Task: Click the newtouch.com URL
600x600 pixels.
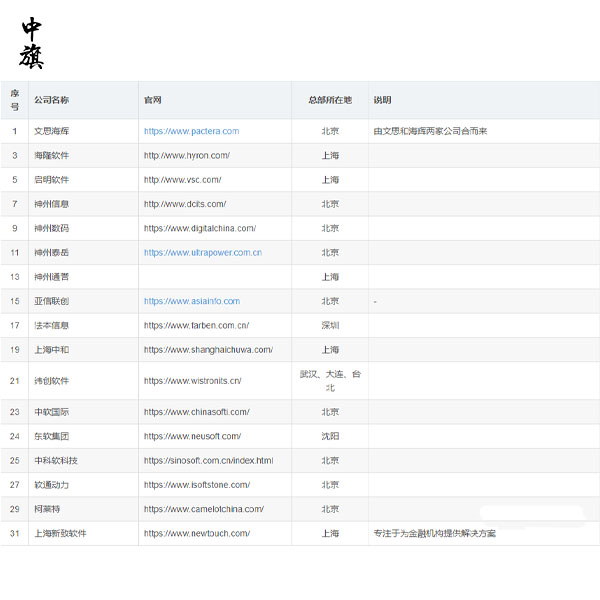Action: (196, 533)
